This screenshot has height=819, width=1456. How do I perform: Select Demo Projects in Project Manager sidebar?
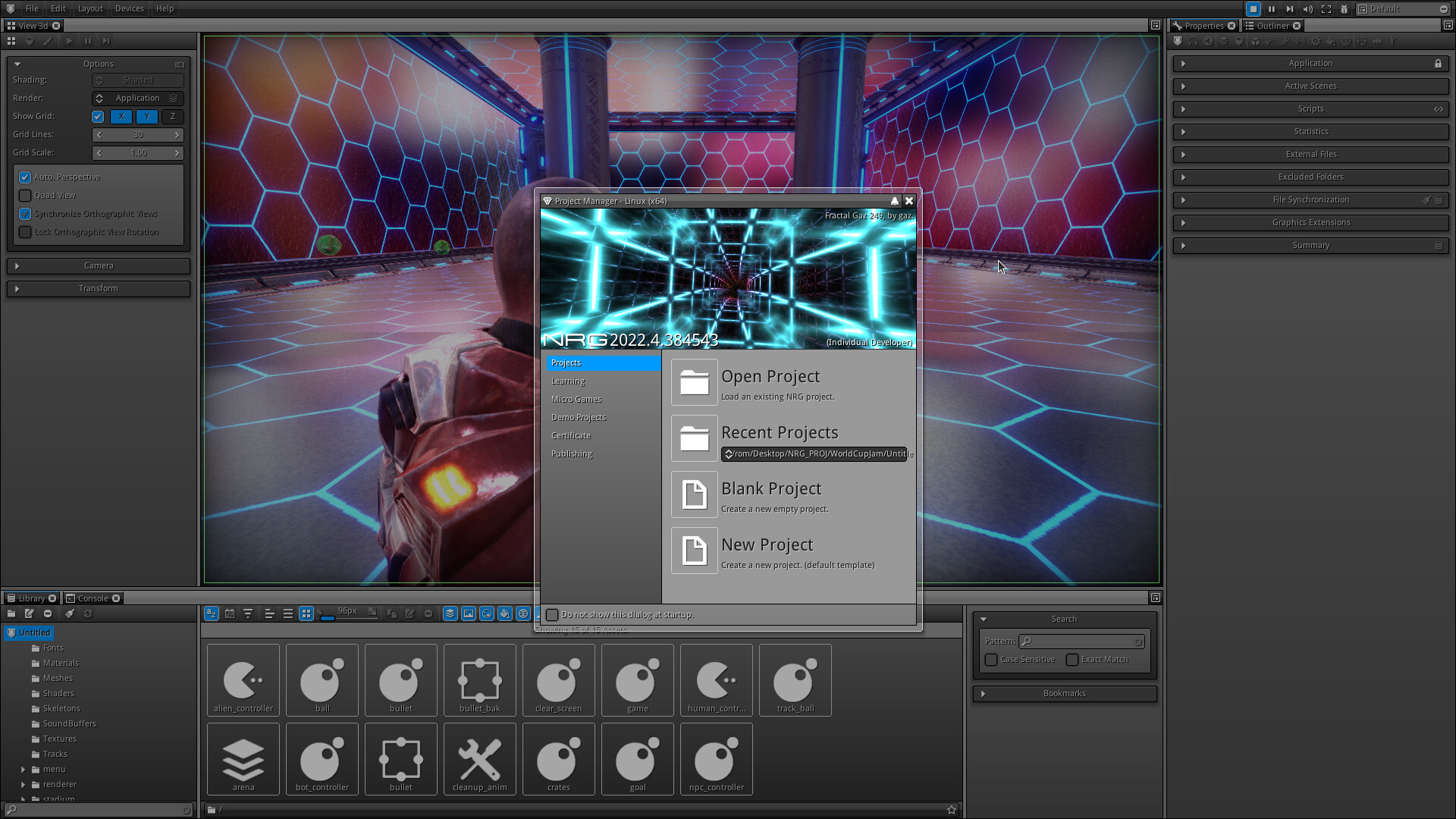579,418
